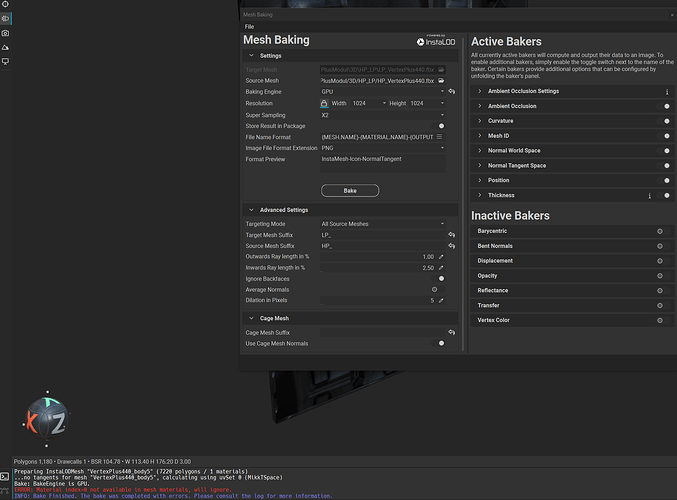
Task: Enable Use Cage Mesh Normals switch
Action: (x=441, y=343)
